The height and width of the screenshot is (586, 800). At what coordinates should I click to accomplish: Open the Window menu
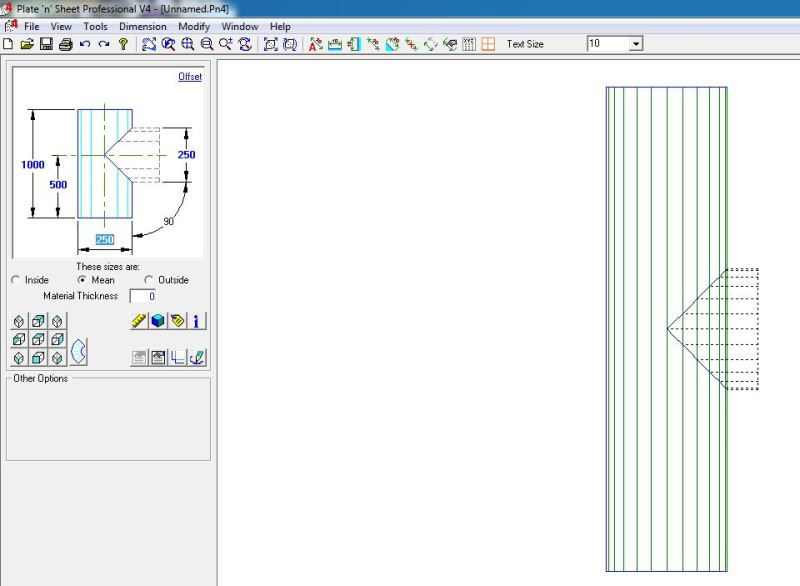[240, 27]
